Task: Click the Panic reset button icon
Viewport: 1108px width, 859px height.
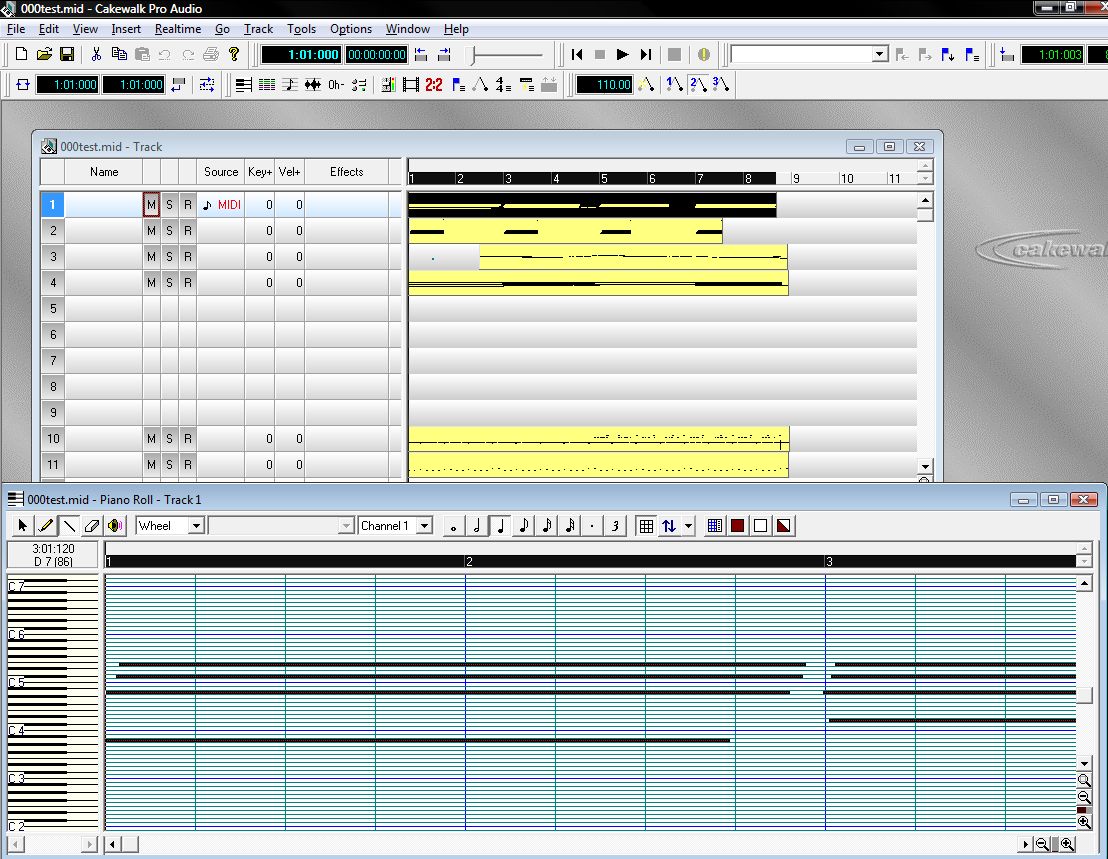Action: (703, 54)
